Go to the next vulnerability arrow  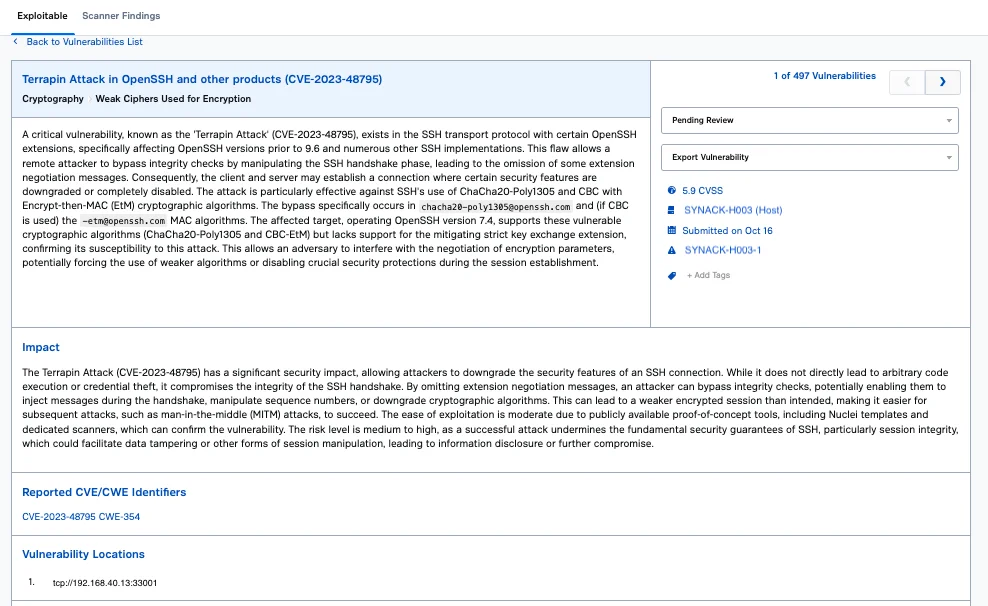[x=943, y=82]
